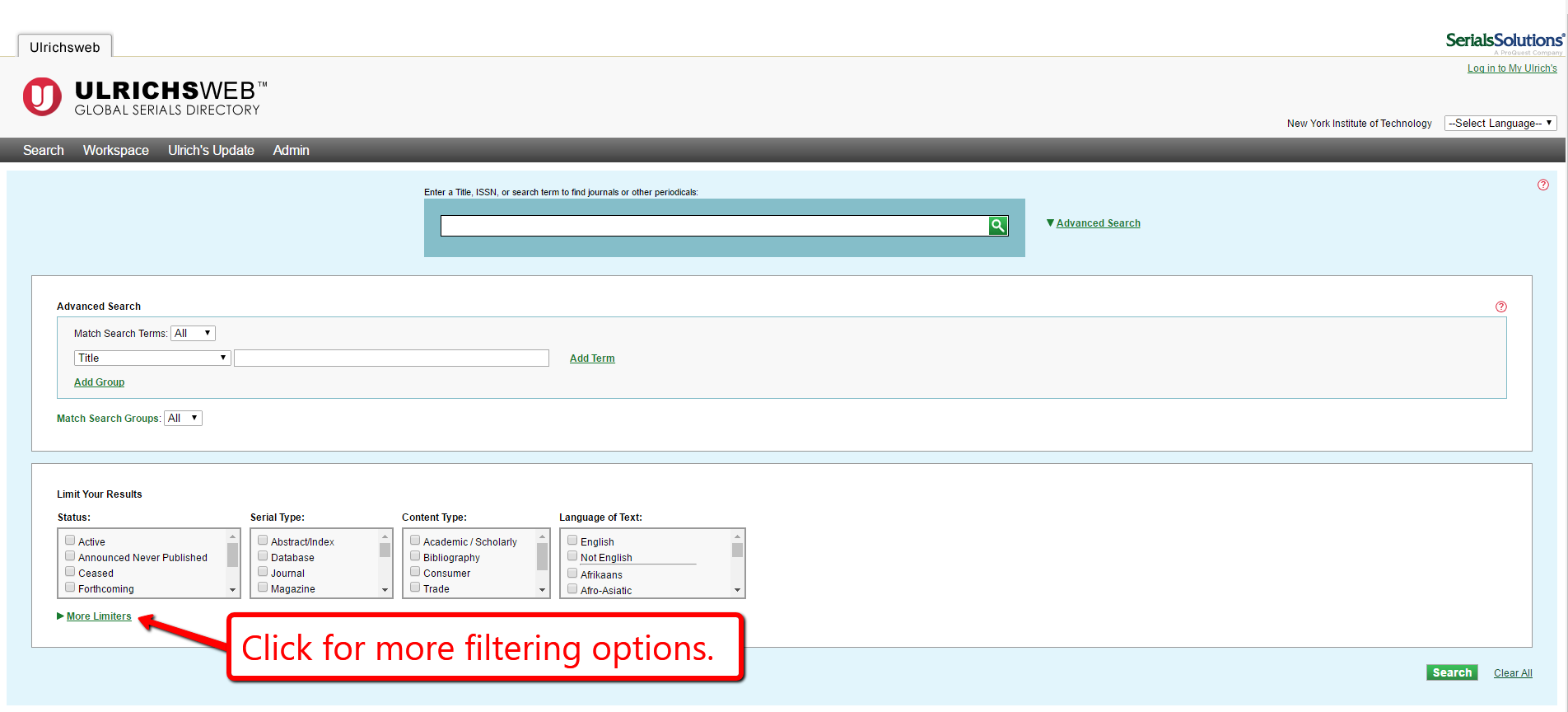The width and height of the screenshot is (1568, 712).
Task: Click Log in to My Ulrich's
Action: 1512,68
